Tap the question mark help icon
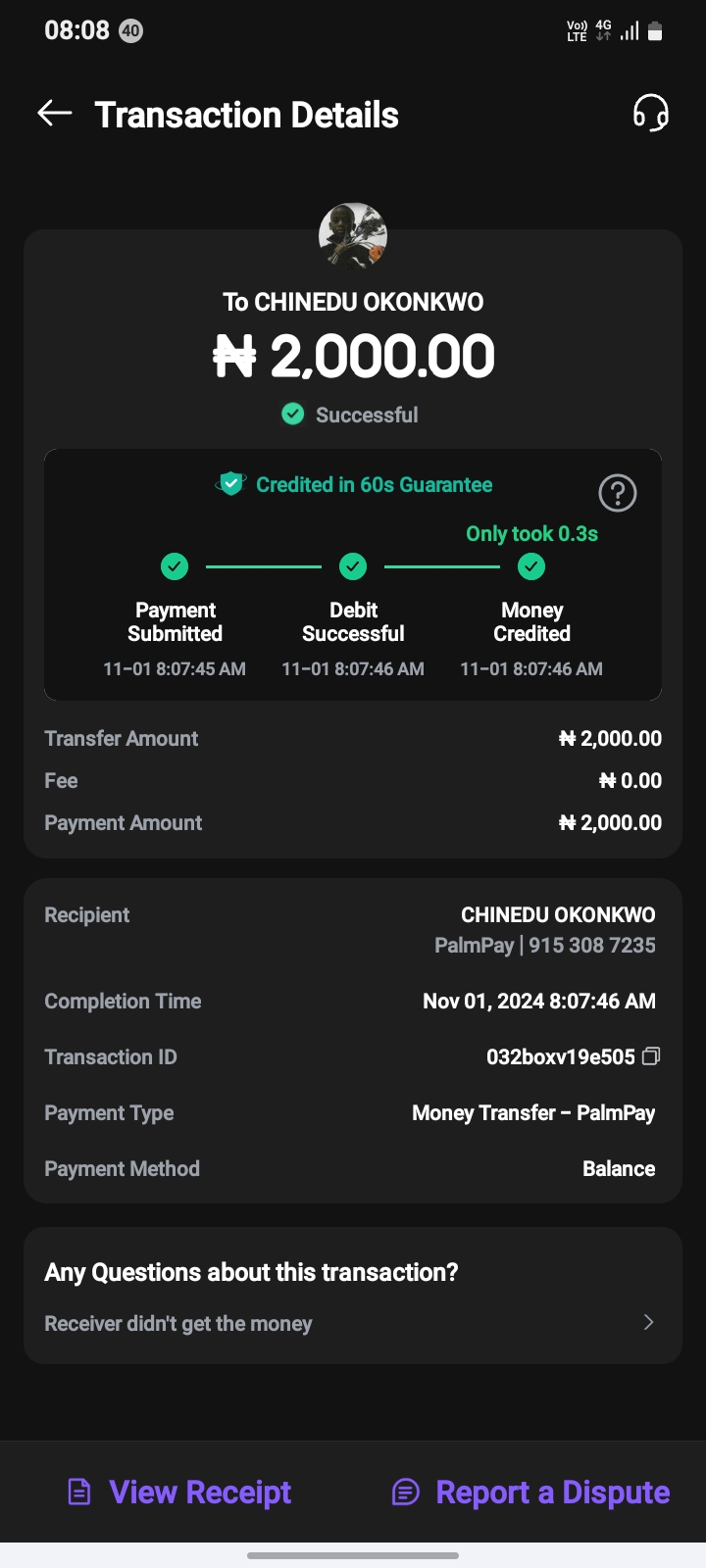Screen dimensions: 706x1568 [618, 493]
